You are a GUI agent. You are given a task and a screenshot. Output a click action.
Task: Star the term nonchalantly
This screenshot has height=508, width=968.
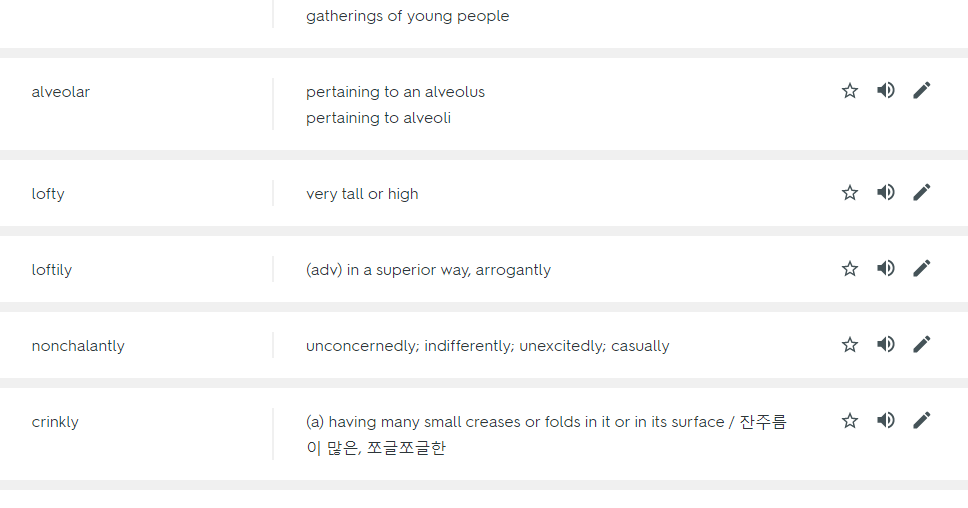850,345
